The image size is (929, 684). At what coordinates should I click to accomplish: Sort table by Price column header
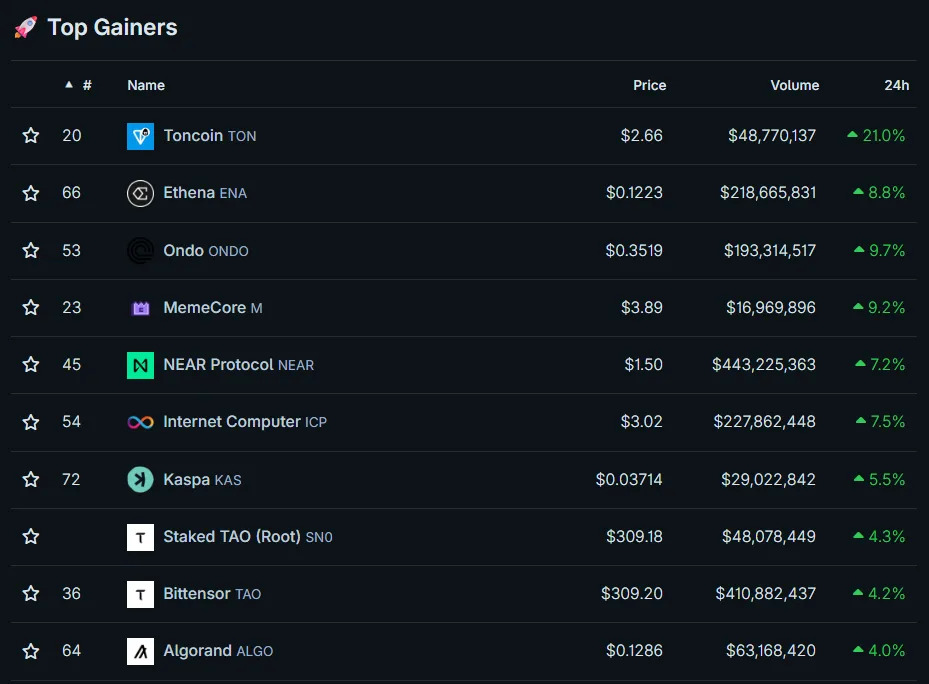[x=649, y=85]
